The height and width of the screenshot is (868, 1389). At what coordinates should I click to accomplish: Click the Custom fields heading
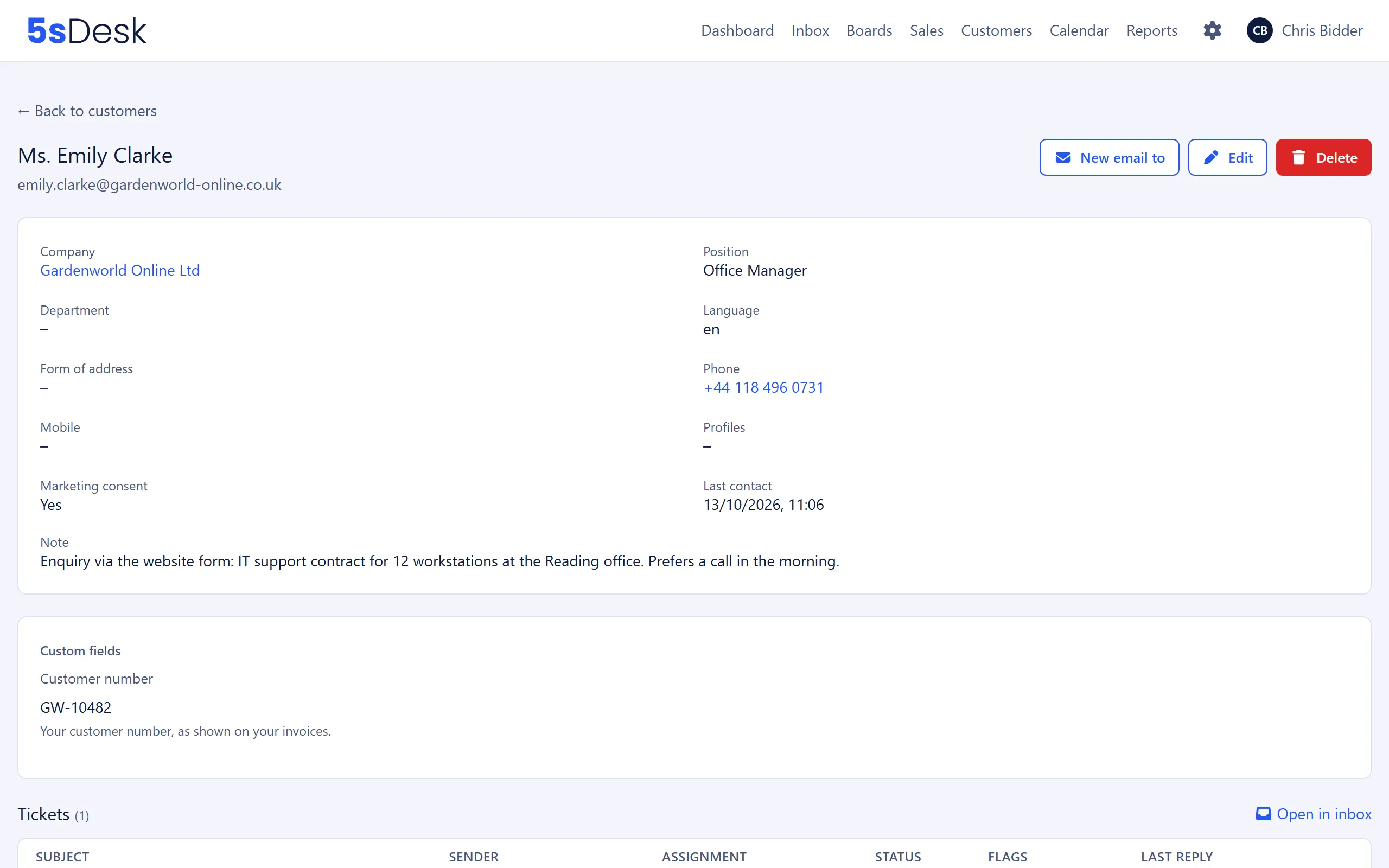click(80, 650)
